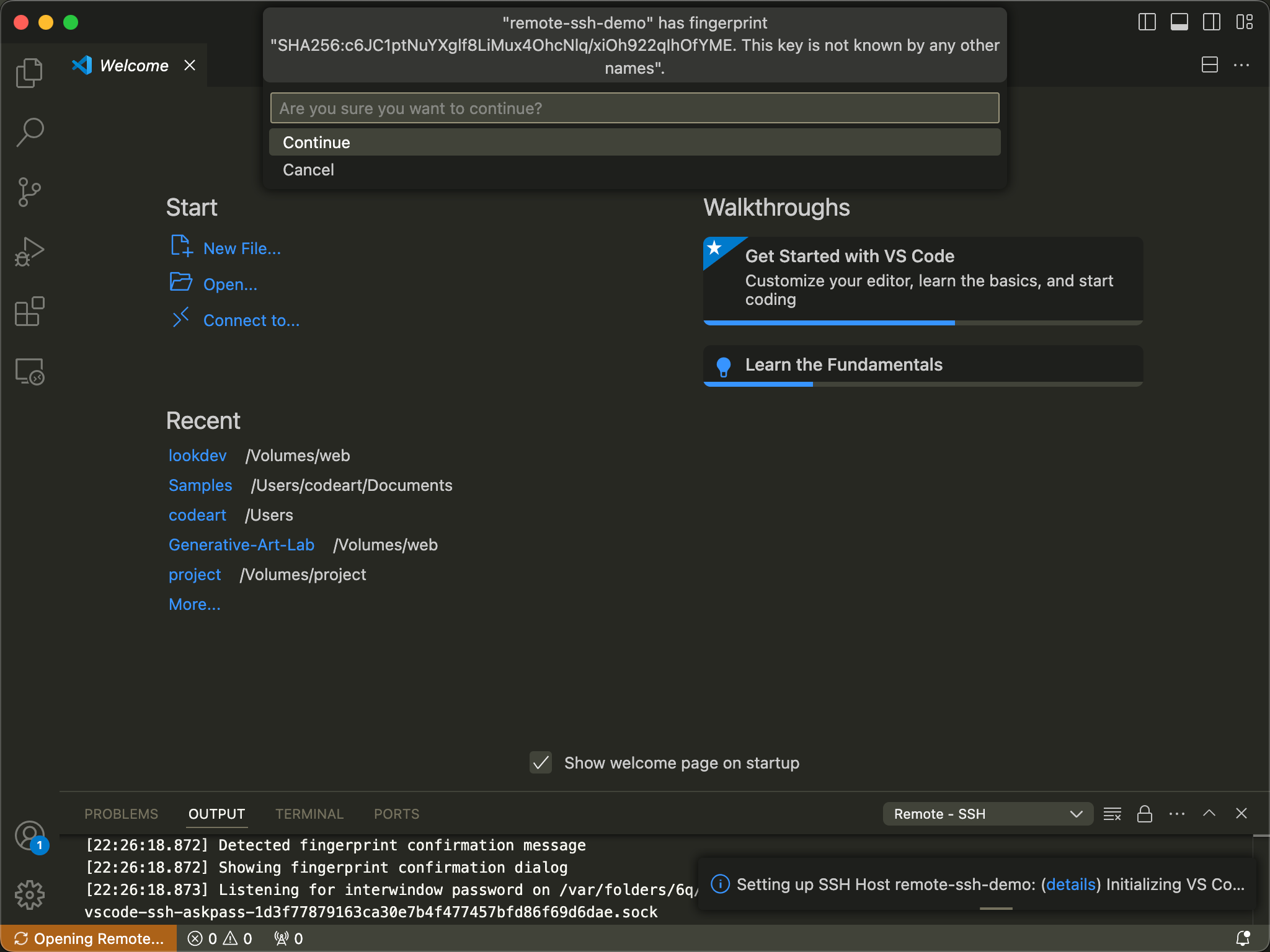Toggle the bottom panel layout button
The width and height of the screenshot is (1270, 952).
pos(1179,22)
